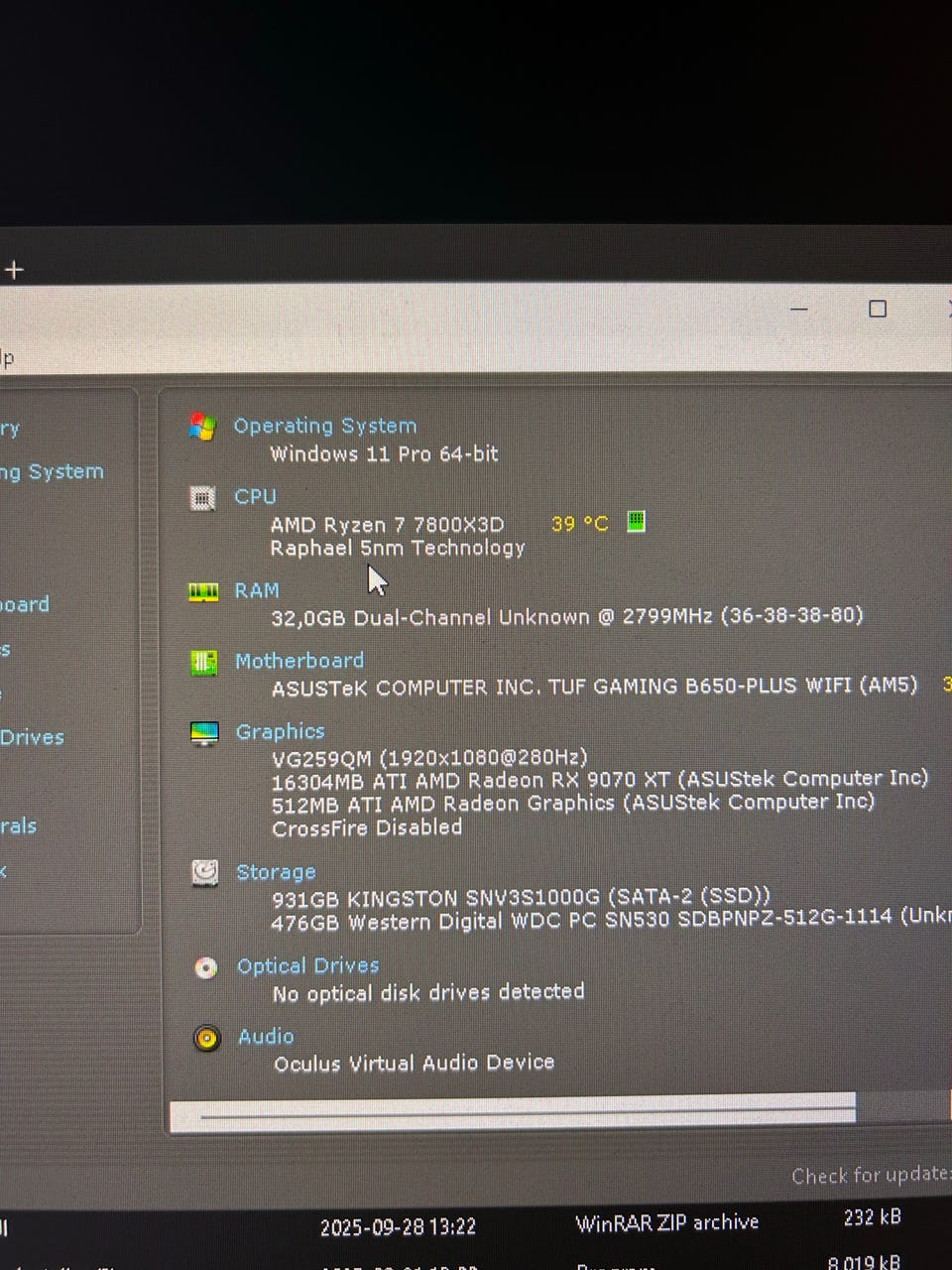952x1270 pixels.
Task: Open a new tab with plus button
Action: click(x=14, y=270)
